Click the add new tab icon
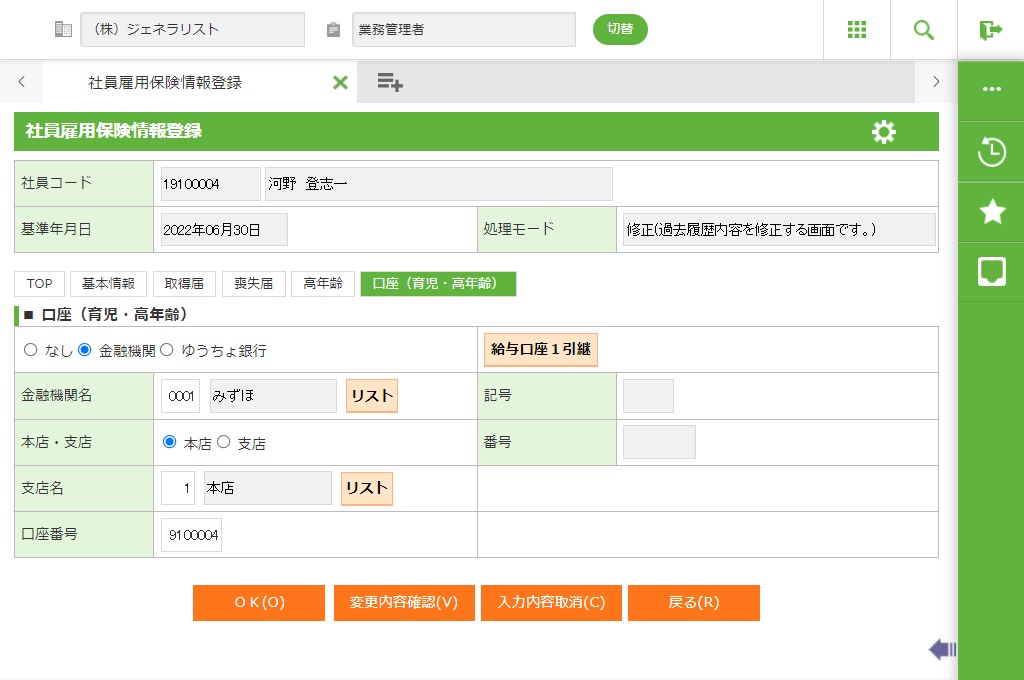 point(390,83)
